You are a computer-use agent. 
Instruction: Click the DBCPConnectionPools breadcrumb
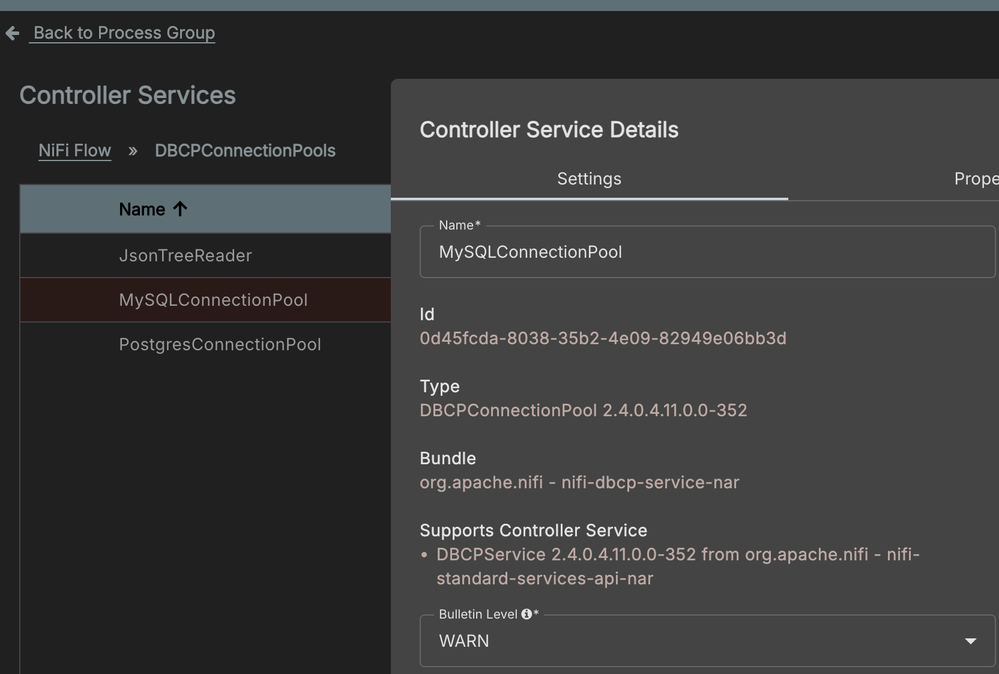245,151
